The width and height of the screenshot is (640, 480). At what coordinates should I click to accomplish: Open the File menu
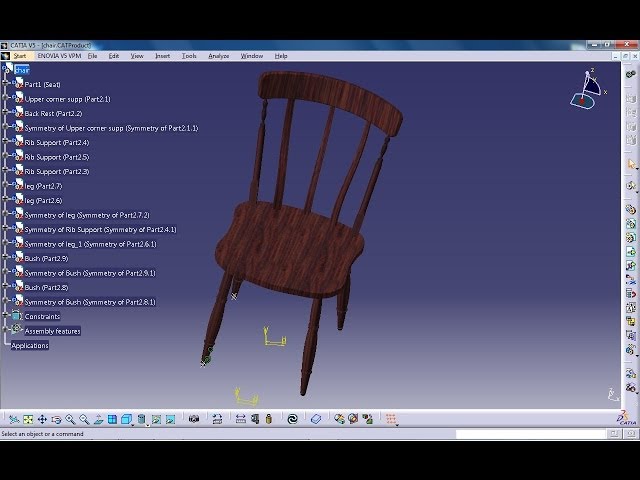[92, 56]
